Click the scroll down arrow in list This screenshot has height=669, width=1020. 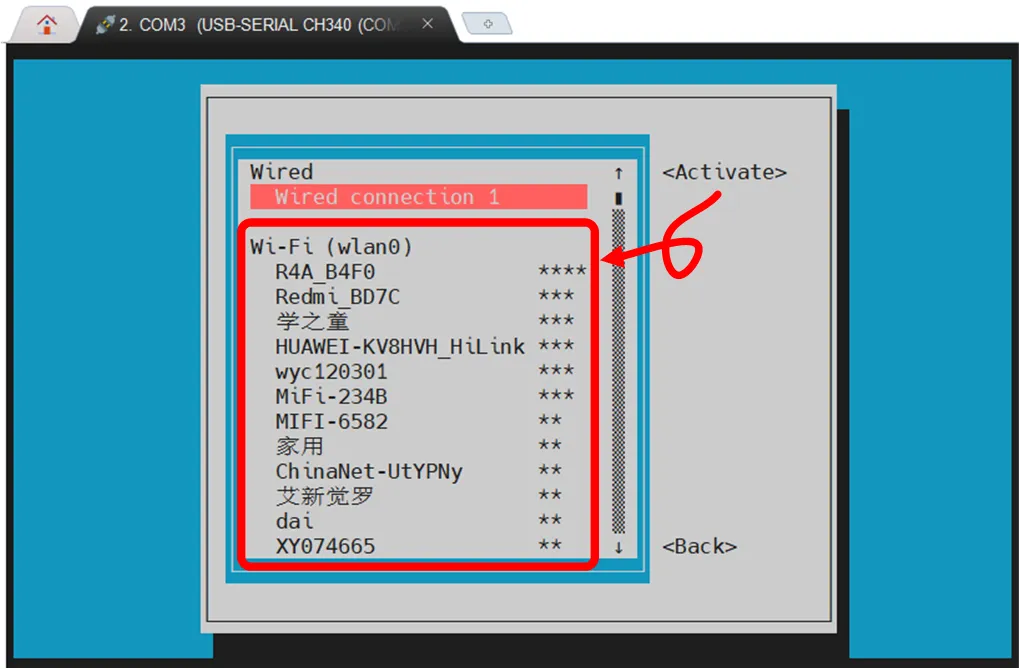[619, 547]
